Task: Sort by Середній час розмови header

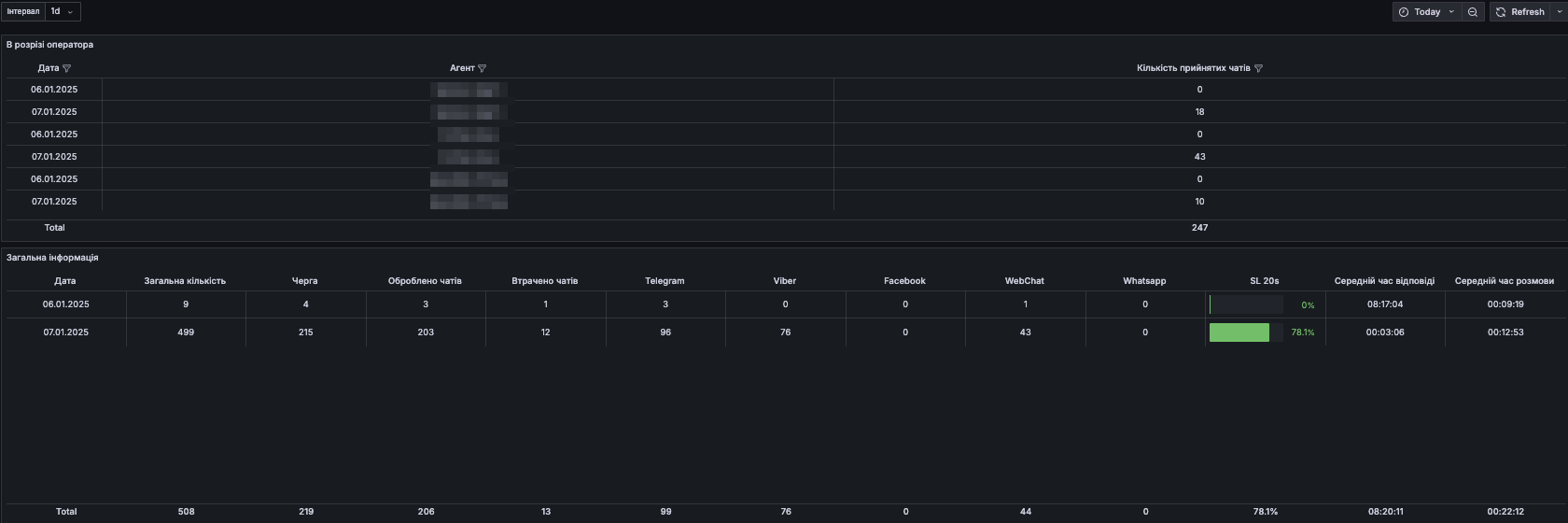Action: (1505, 281)
